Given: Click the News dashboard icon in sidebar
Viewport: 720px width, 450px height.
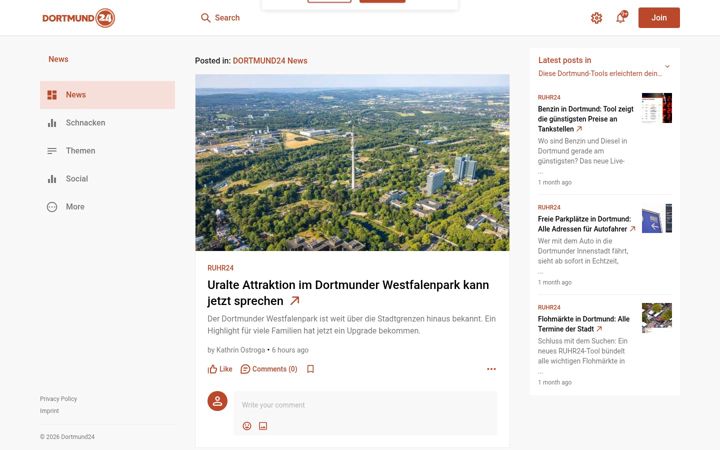Looking at the screenshot, I should (52, 95).
